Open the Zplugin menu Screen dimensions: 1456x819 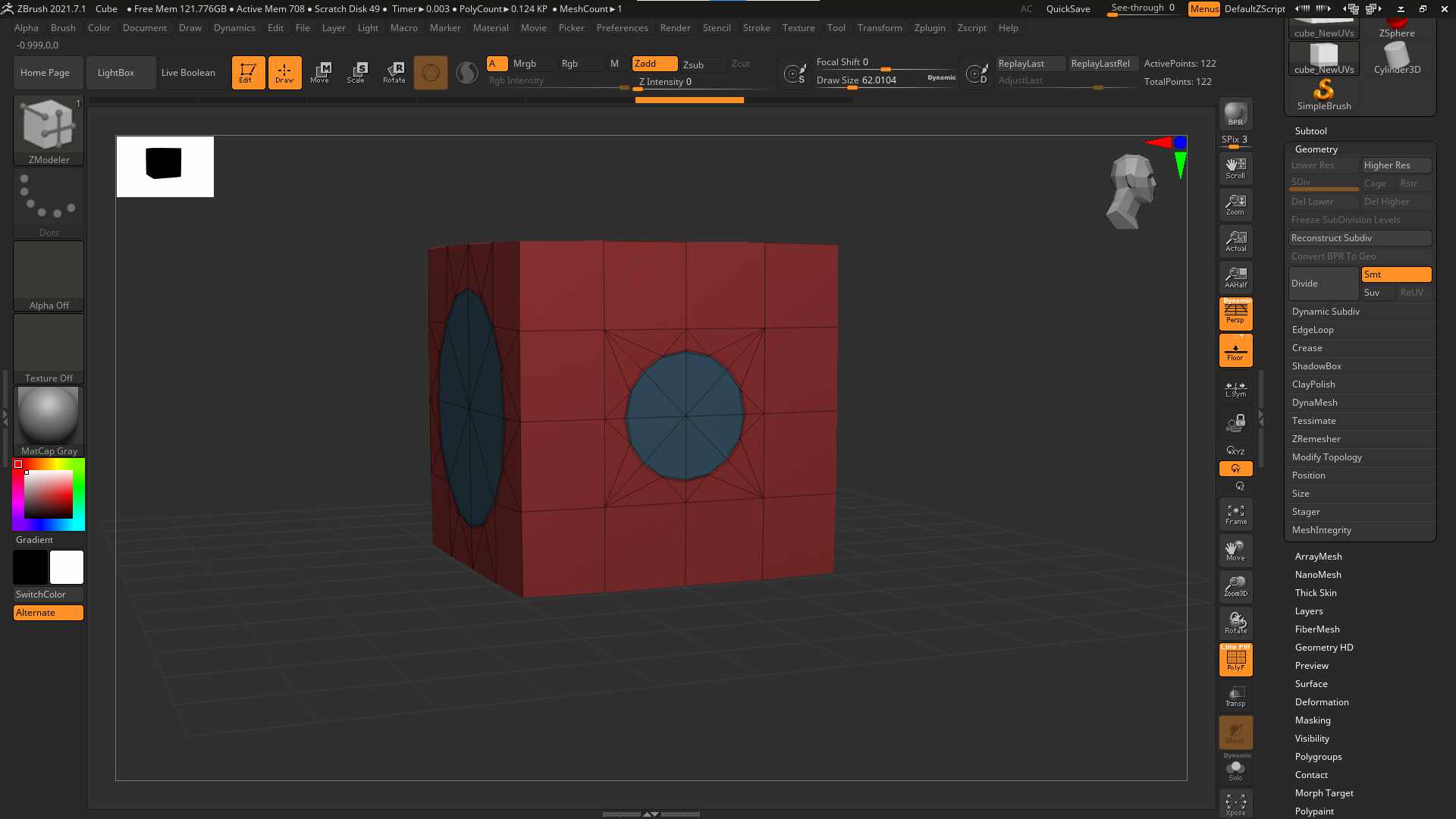pos(930,28)
